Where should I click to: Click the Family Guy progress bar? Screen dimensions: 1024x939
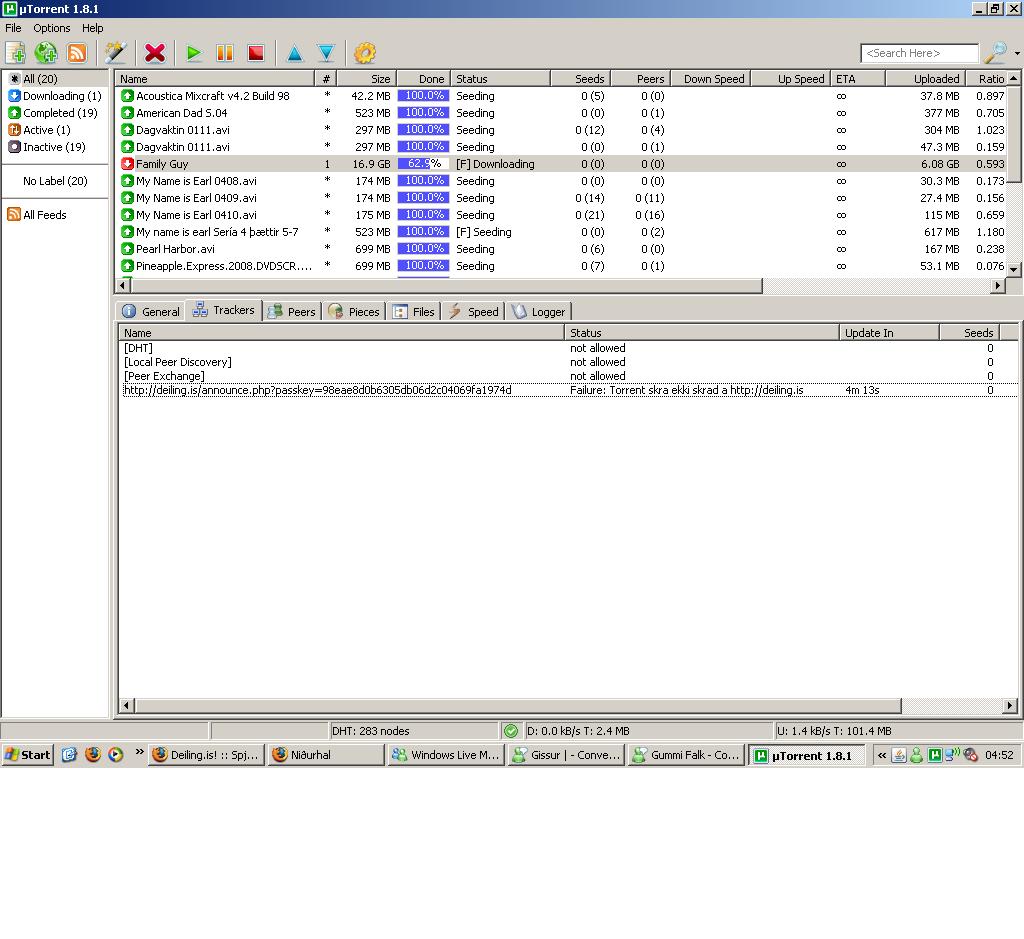[424, 164]
